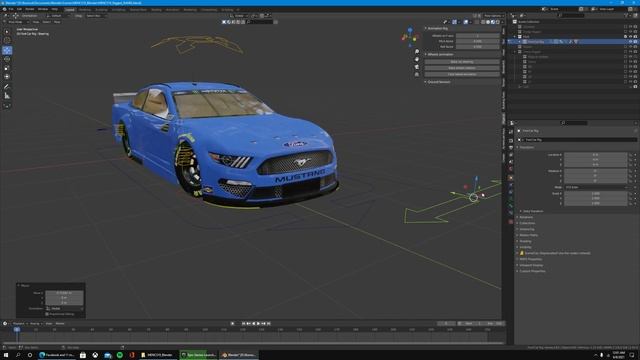Image resolution: width=640 pixels, height=360 pixels.
Task: Open the World properties tab
Action: [511, 169]
